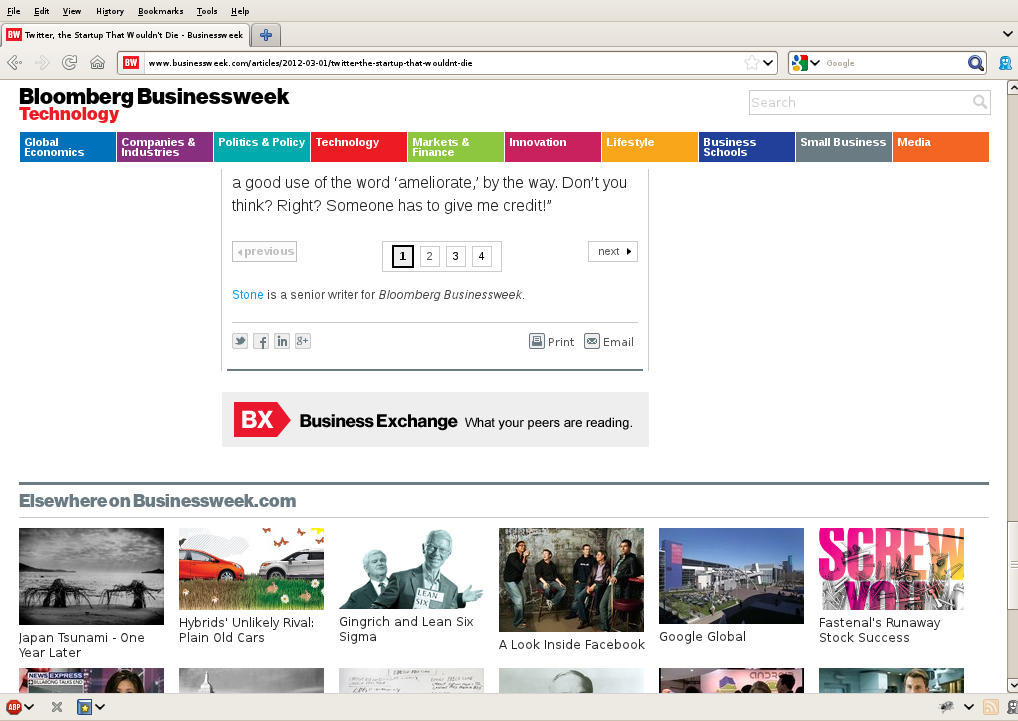Click the site search magnifier icon
Screen dimensions: 1018x721
(980, 102)
